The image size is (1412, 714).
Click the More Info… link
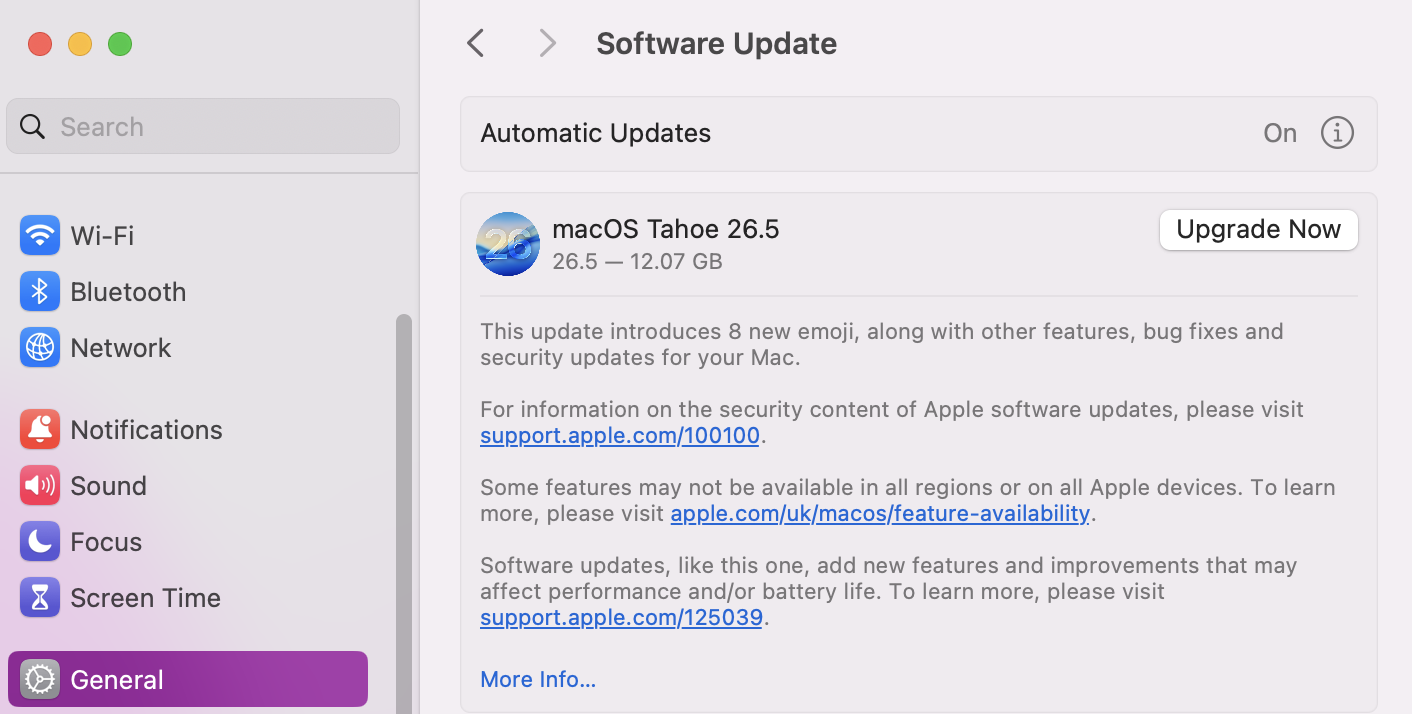[x=538, y=680]
